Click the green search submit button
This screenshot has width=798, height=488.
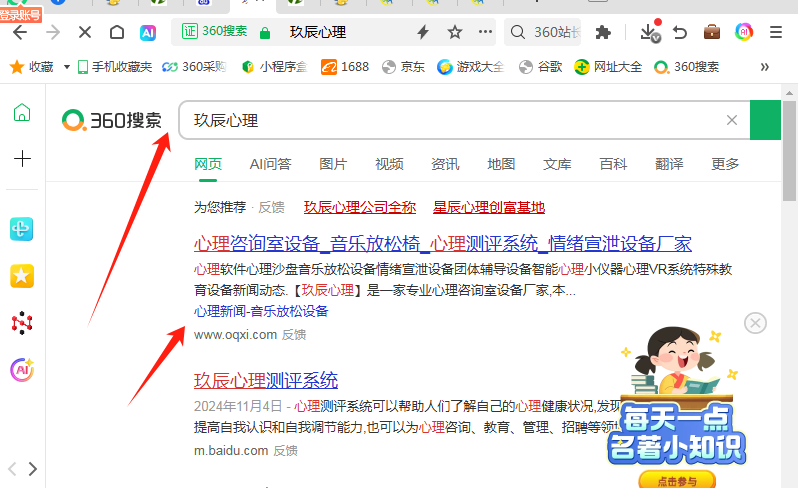click(765, 120)
